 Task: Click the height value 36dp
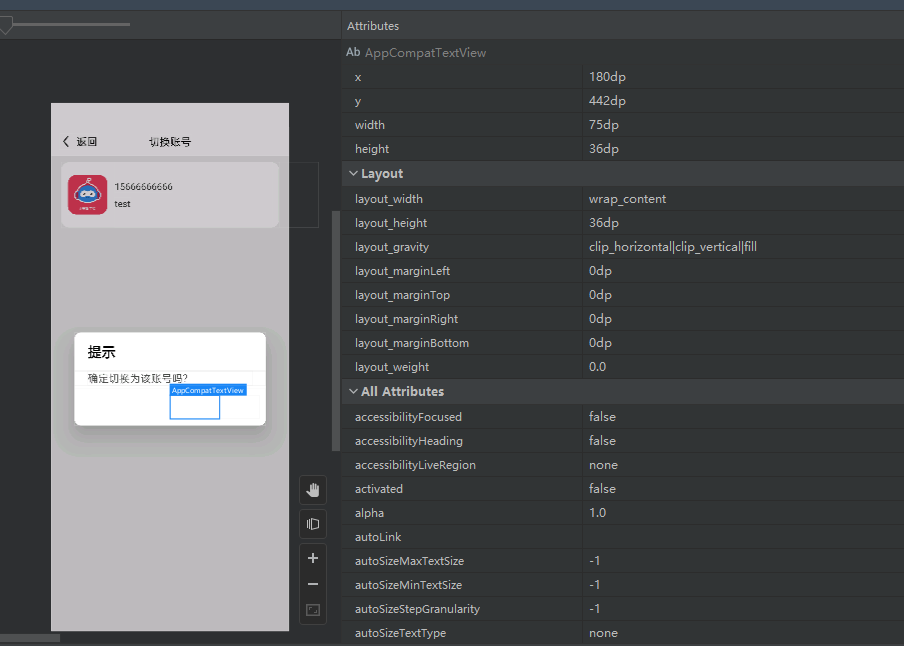(604, 149)
